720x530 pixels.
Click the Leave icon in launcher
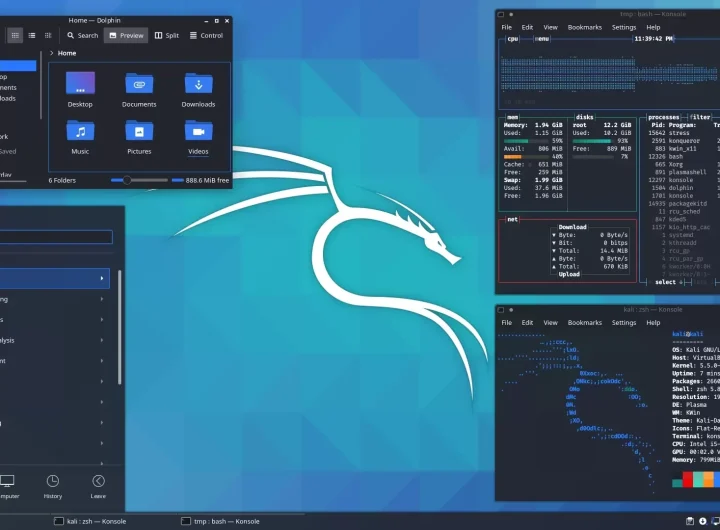coord(98,484)
